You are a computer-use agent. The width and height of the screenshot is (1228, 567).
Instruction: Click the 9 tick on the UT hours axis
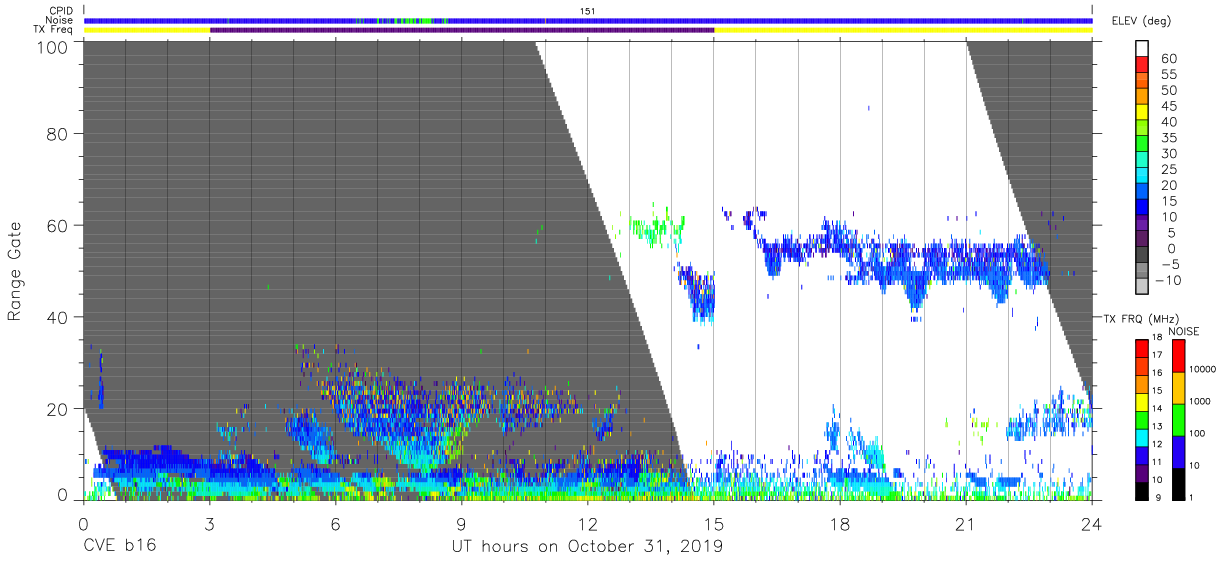461,523
